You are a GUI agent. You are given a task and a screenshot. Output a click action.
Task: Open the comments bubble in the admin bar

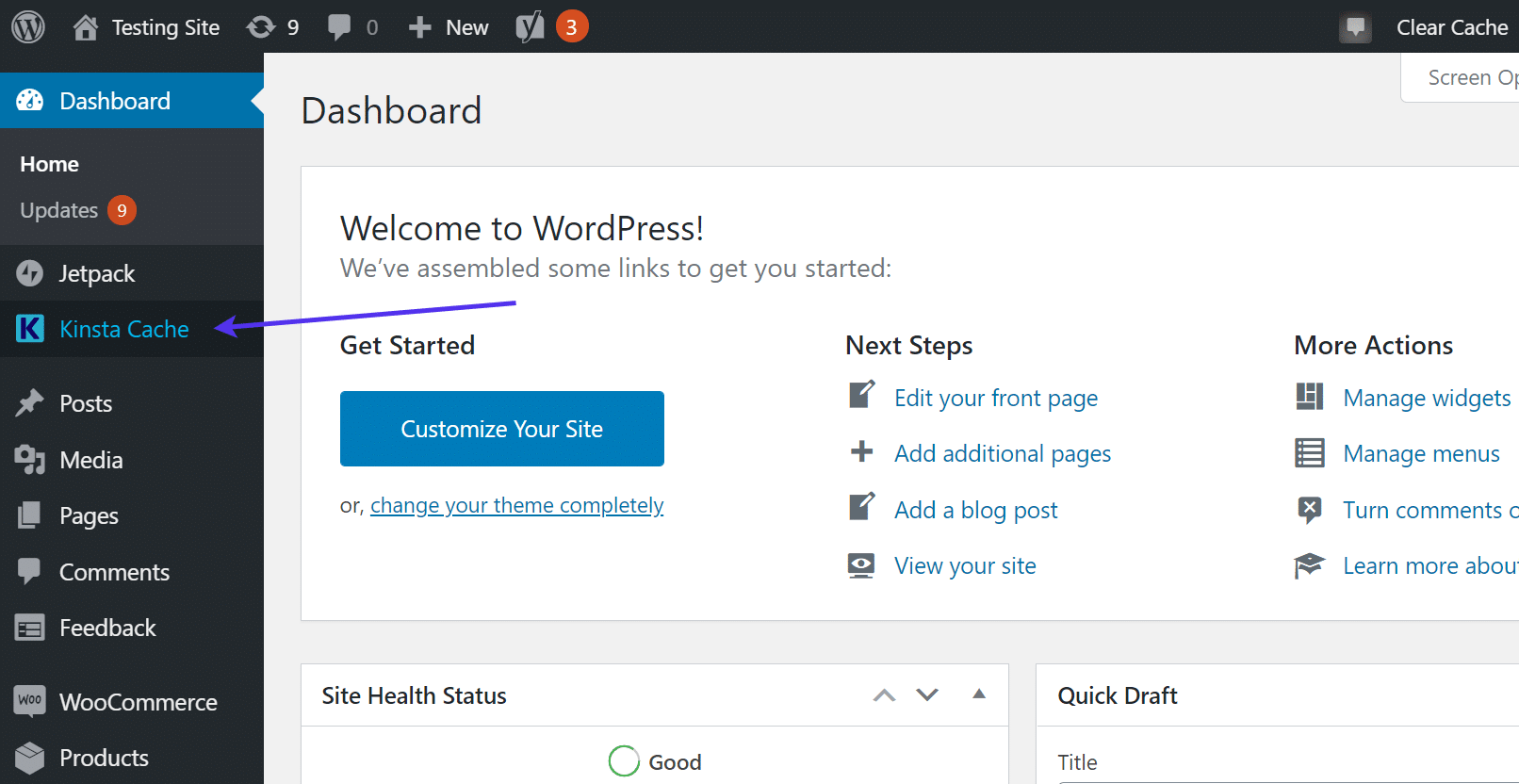point(339,27)
